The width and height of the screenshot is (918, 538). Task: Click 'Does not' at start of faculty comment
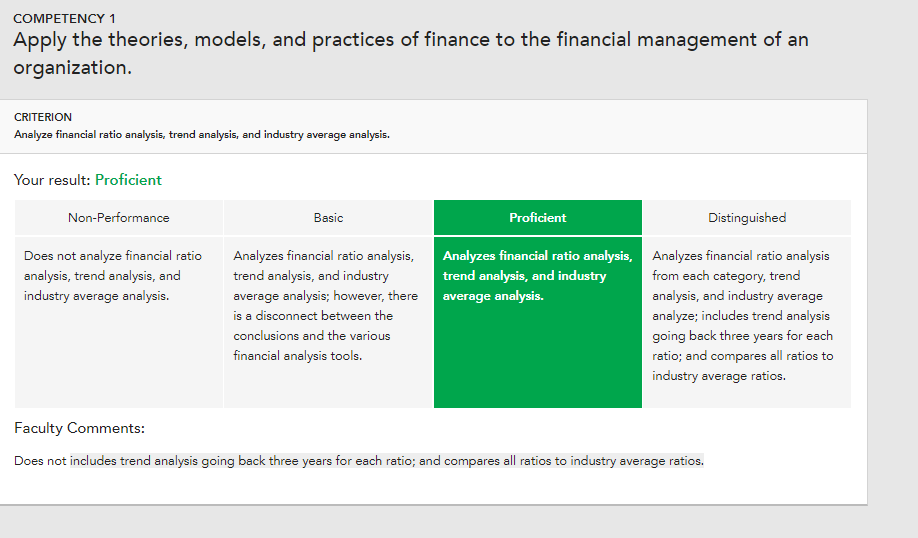(40, 461)
